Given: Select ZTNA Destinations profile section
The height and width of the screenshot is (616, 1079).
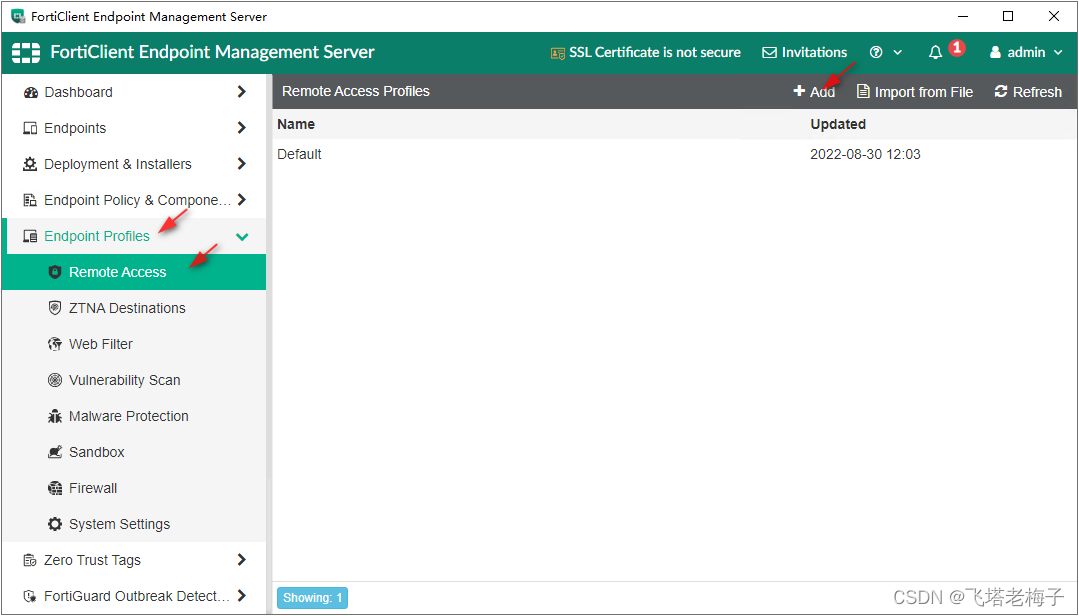Looking at the screenshot, I should tap(134, 308).
